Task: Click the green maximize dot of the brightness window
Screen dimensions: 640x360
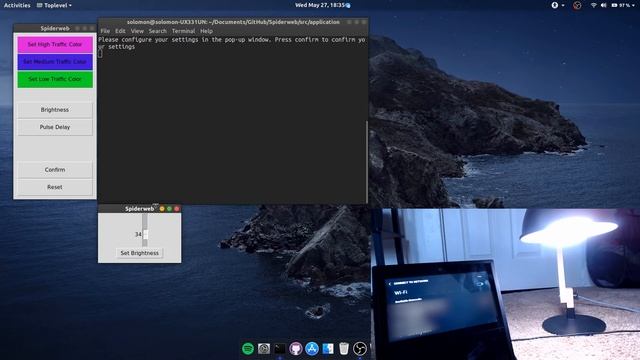Action: tap(169, 209)
